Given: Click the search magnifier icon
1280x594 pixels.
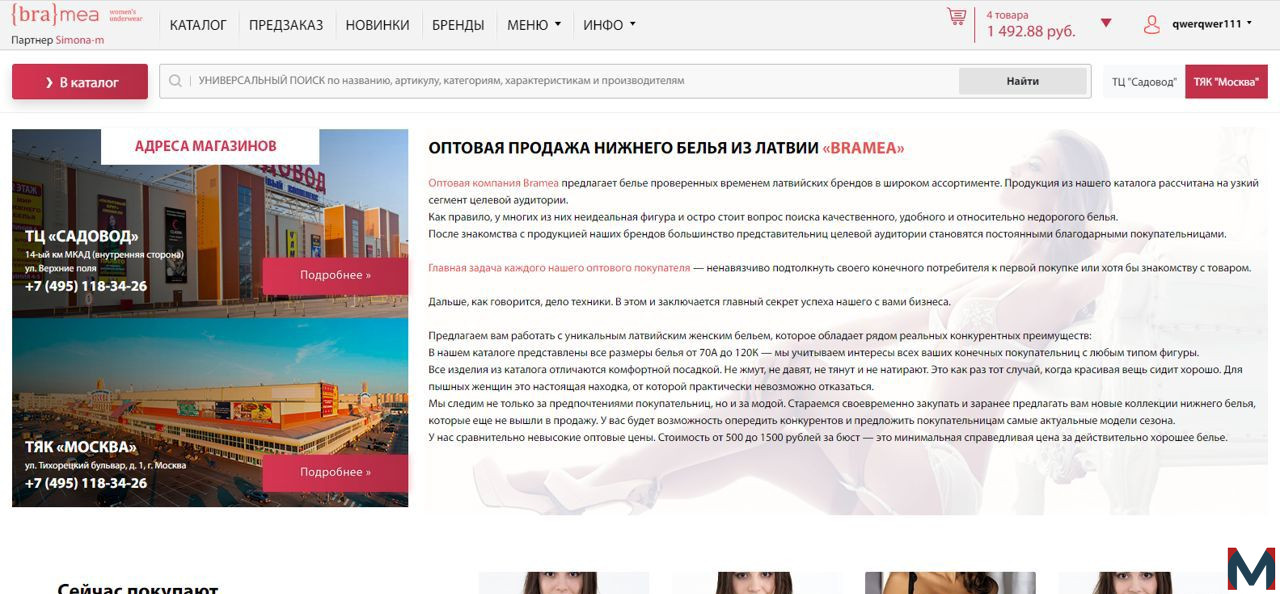Looking at the screenshot, I should point(176,81).
